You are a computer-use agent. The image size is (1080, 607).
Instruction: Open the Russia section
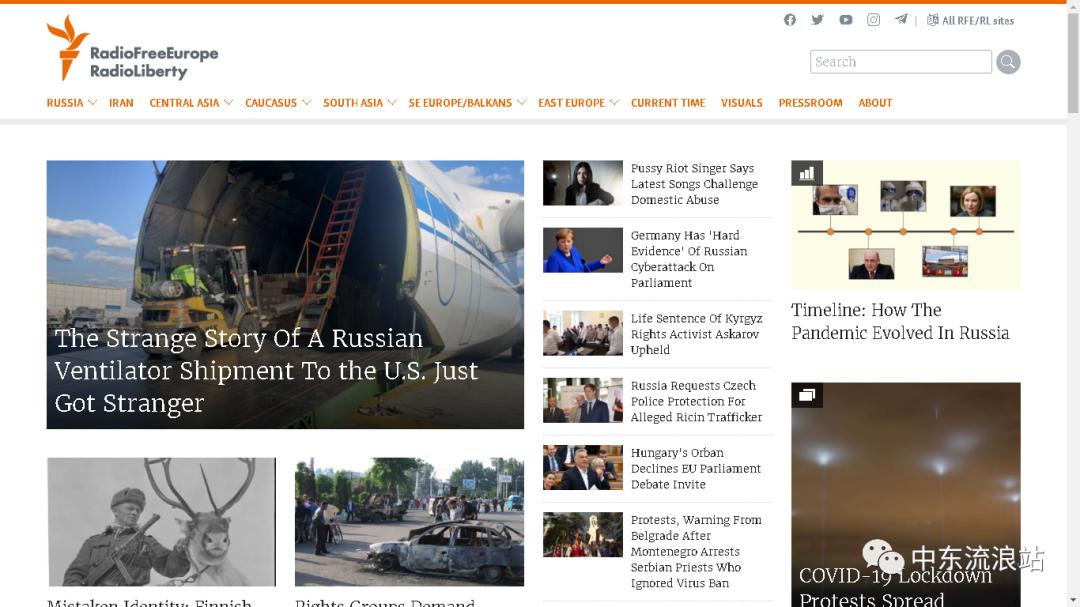coord(65,103)
